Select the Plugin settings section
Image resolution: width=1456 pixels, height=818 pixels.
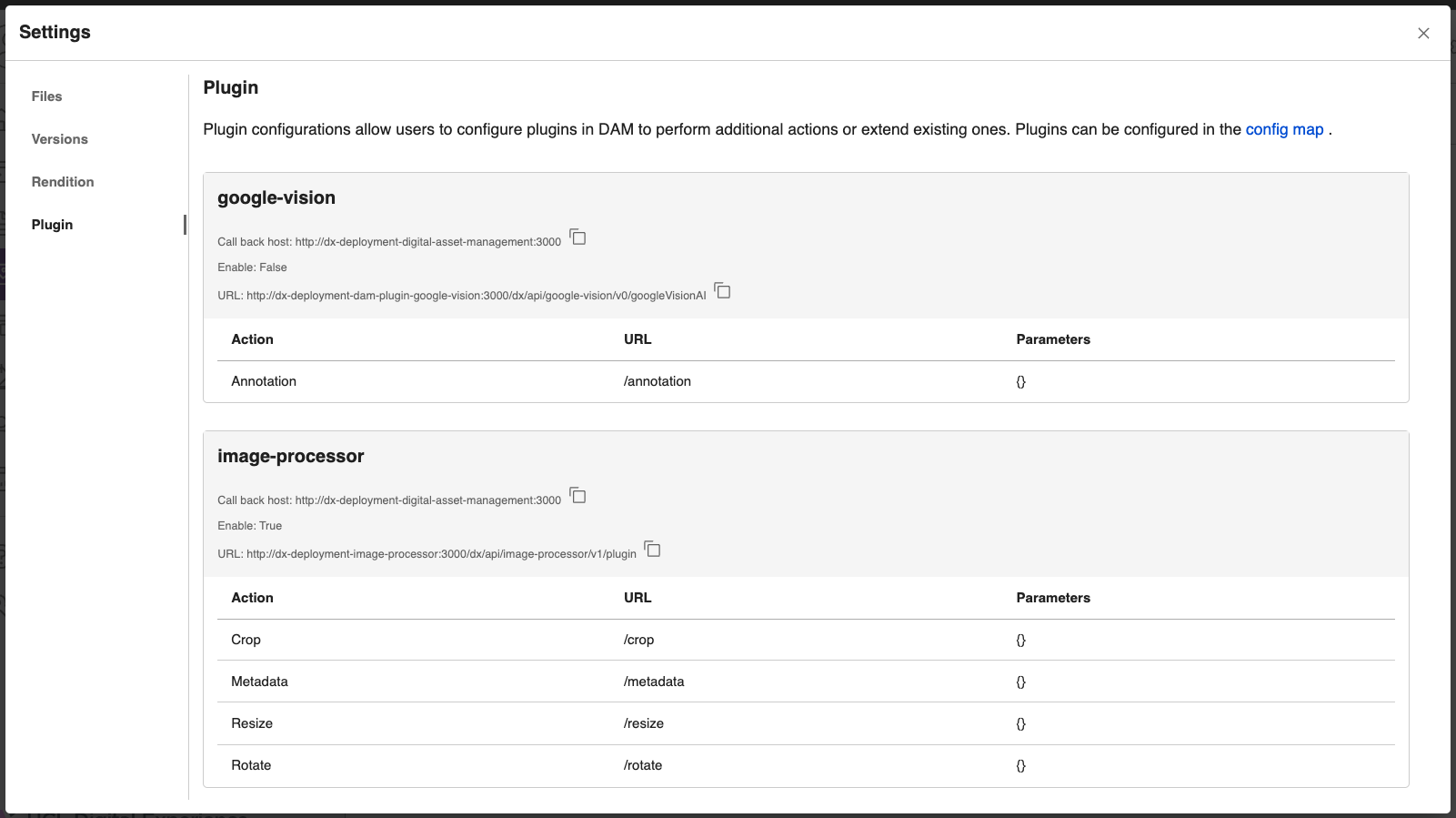point(52,224)
